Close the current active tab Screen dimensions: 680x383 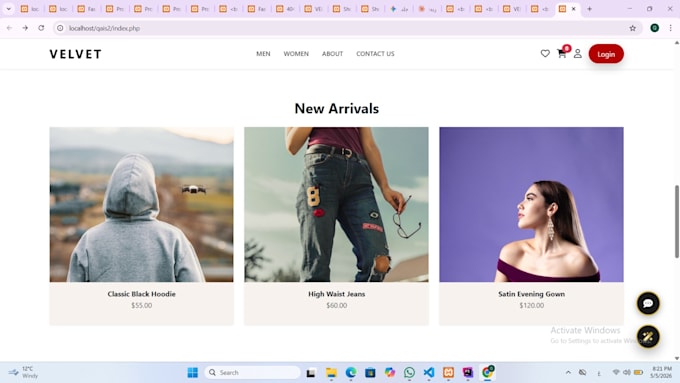click(x=573, y=9)
